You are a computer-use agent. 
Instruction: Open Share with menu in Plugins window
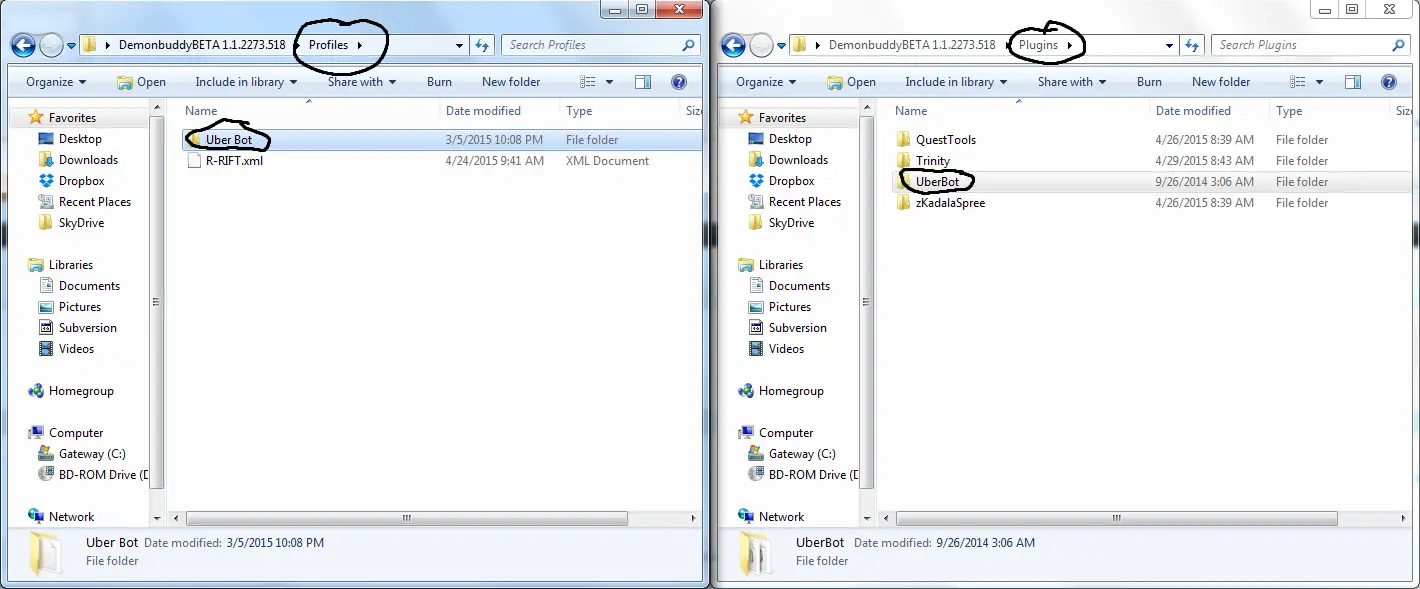click(x=1072, y=82)
